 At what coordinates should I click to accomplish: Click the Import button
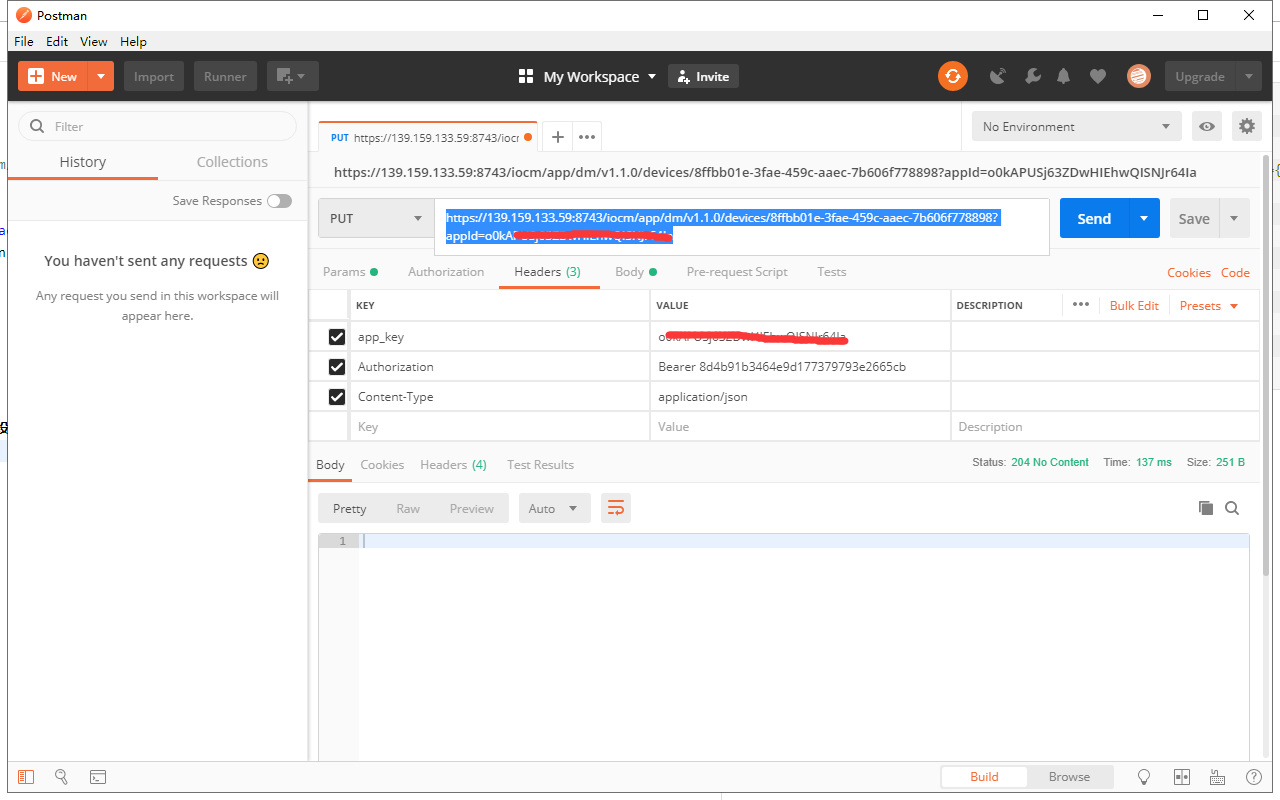154,76
